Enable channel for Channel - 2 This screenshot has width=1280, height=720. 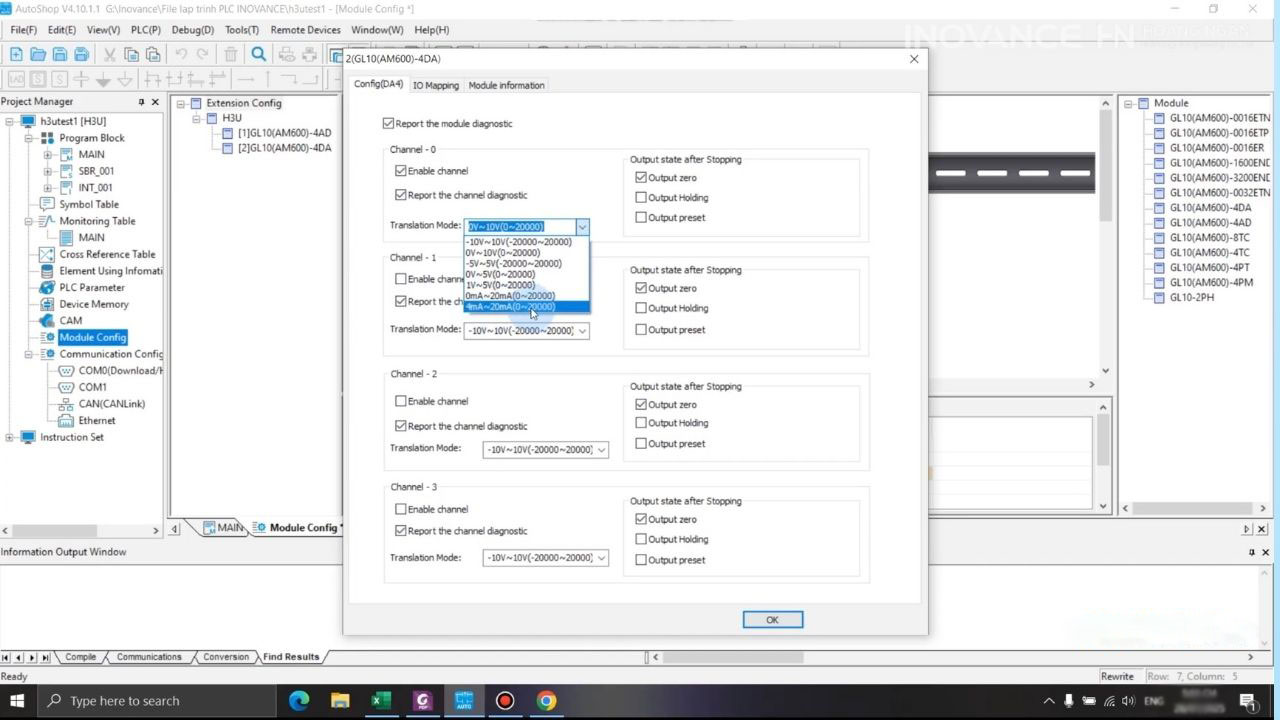click(x=401, y=401)
